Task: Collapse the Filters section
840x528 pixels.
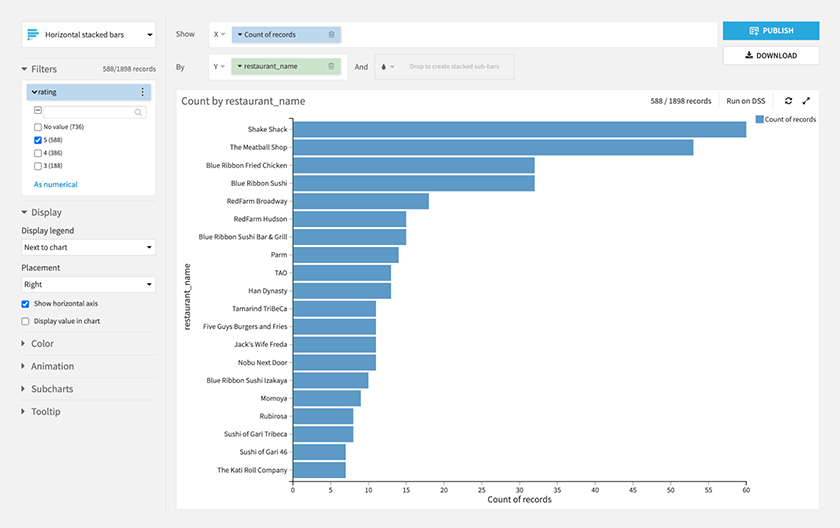Action: (x=24, y=69)
